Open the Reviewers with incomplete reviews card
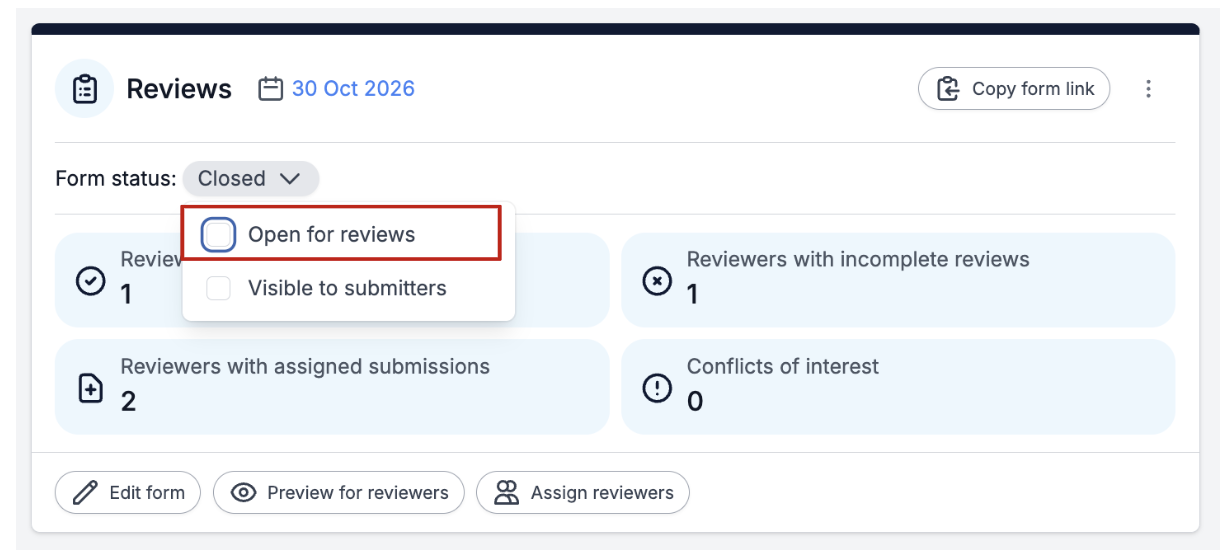This screenshot has height=550, width=1226. (x=898, y=280)
